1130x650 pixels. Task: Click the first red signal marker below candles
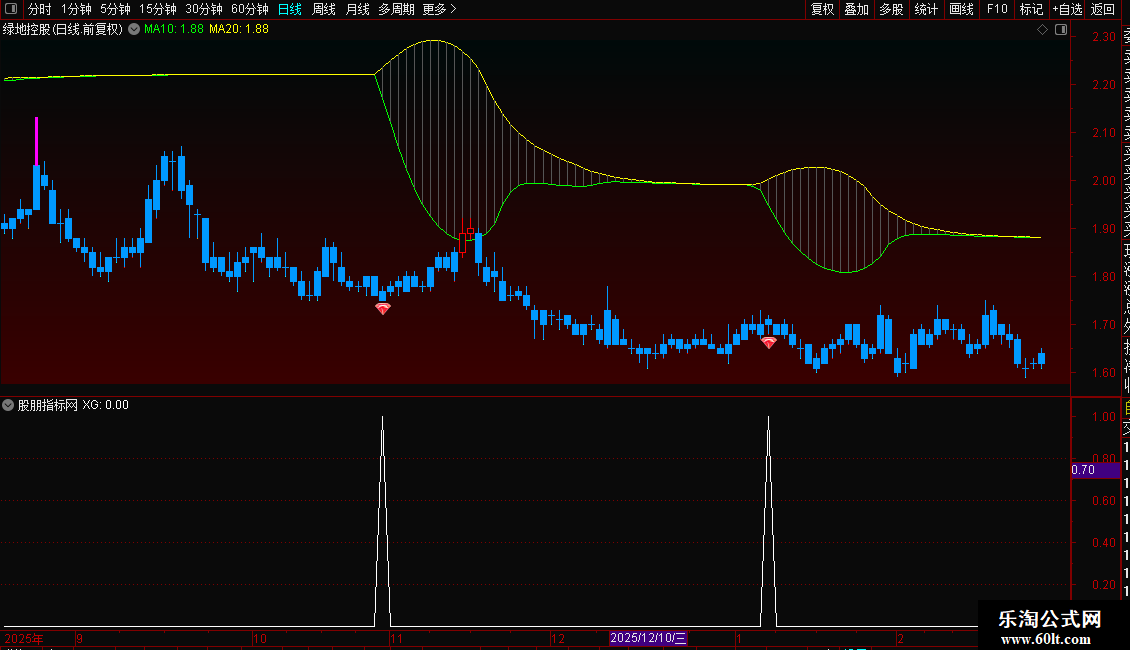click(383, 308)
